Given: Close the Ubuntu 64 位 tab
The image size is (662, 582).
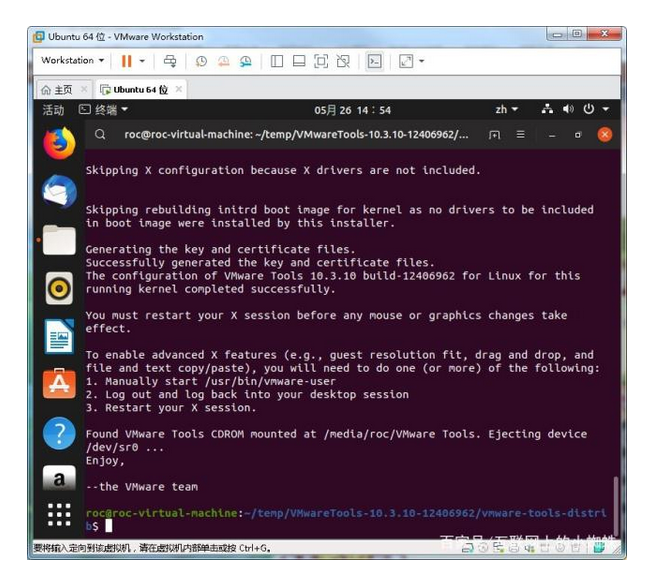Looking at the screenshot, I should tap(179, 89).
